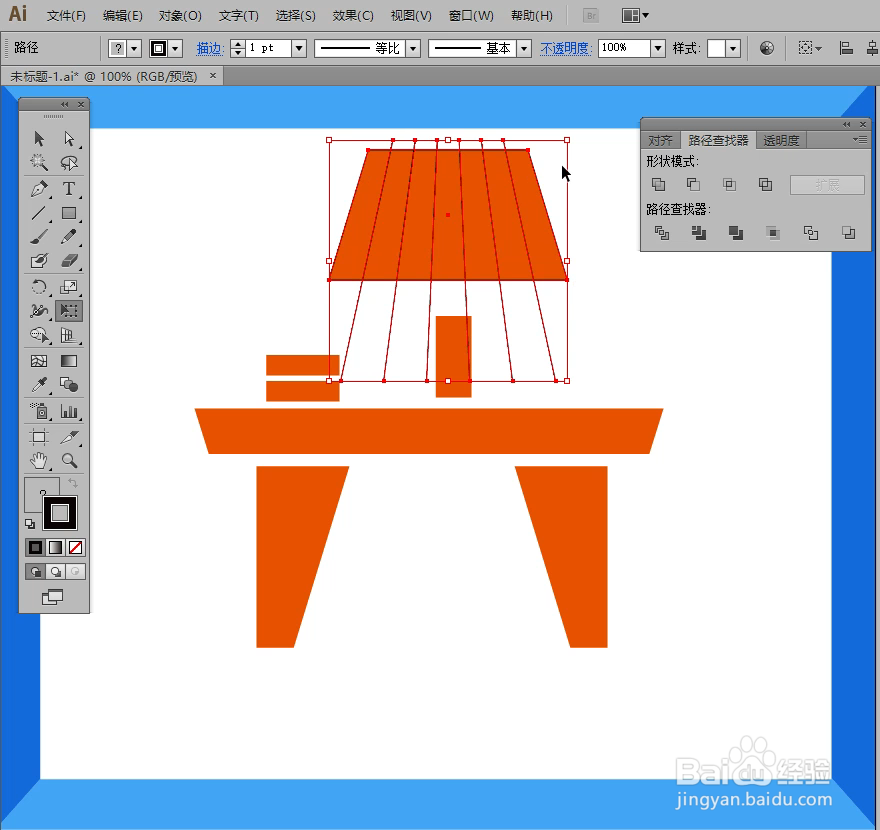
Task: Open variable width profile 等比 dropdown
Action: 413,48
